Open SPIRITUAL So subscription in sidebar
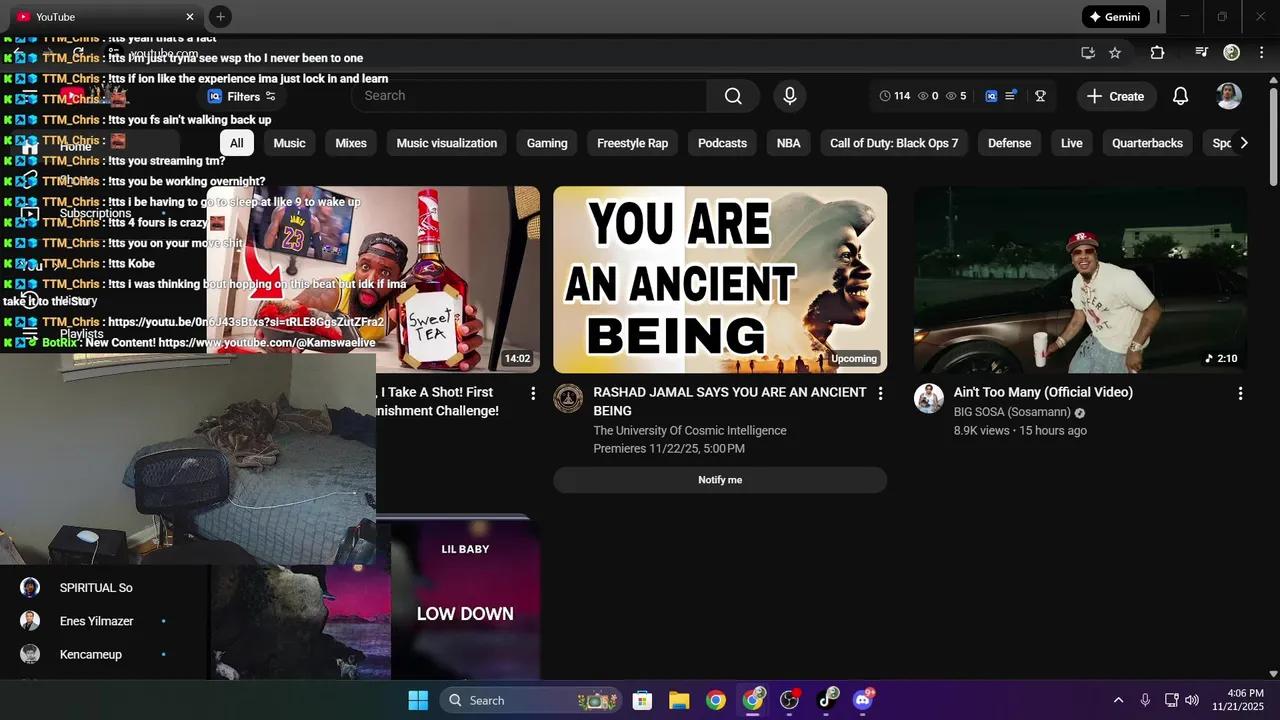Image resolution: width=1280 pixels, height=720 pixels. pyautogui.click(x=96, y=588)
